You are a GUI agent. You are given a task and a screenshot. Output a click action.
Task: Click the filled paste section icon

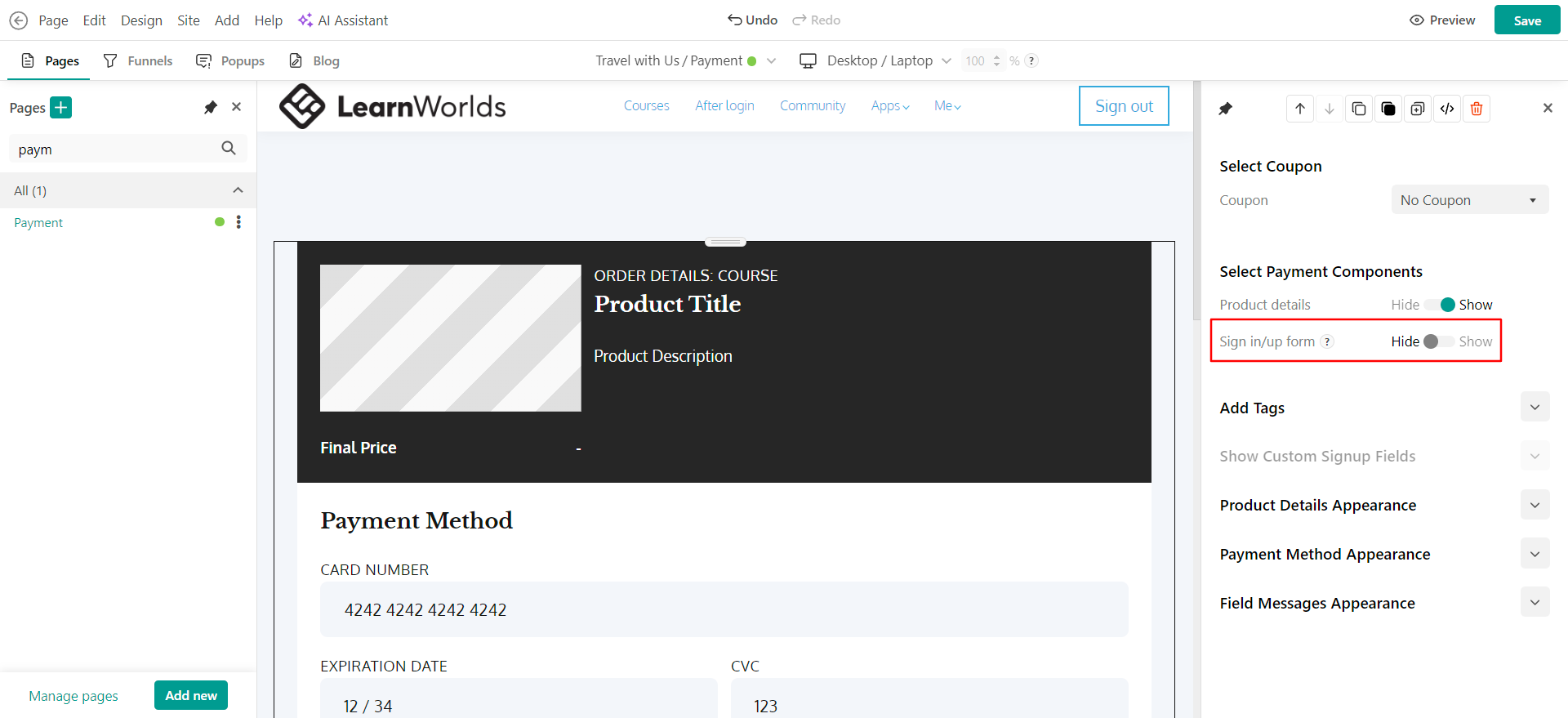pyautogui.click(x=1388, y=109)
